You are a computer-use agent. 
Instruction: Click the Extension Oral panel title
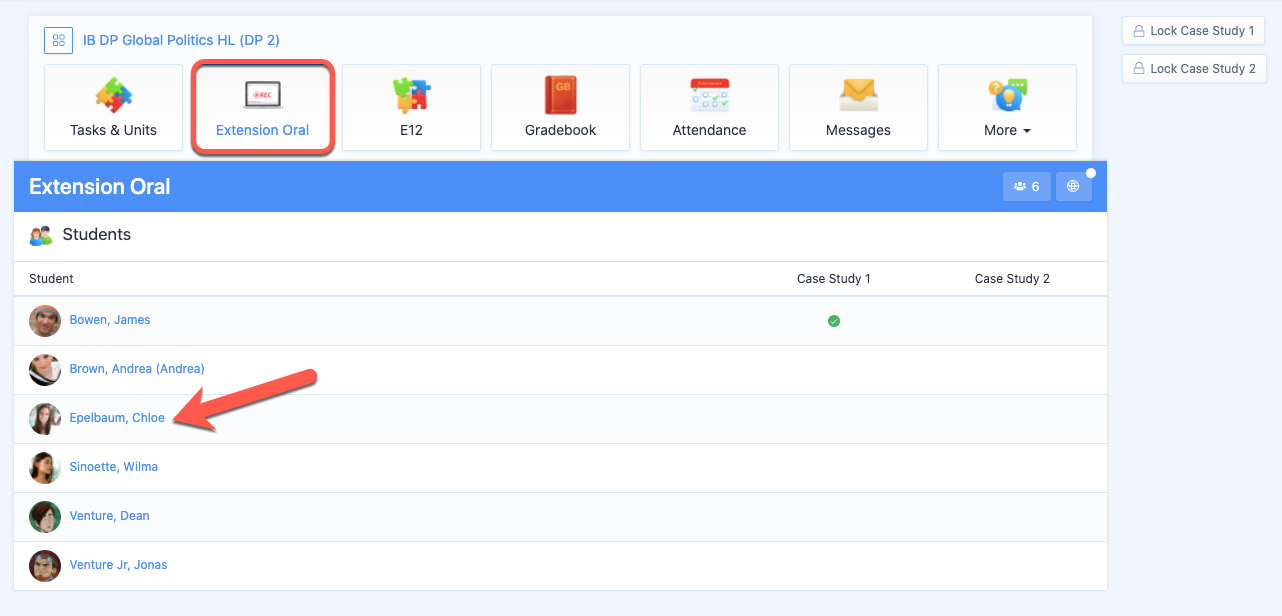click(100, 187)
